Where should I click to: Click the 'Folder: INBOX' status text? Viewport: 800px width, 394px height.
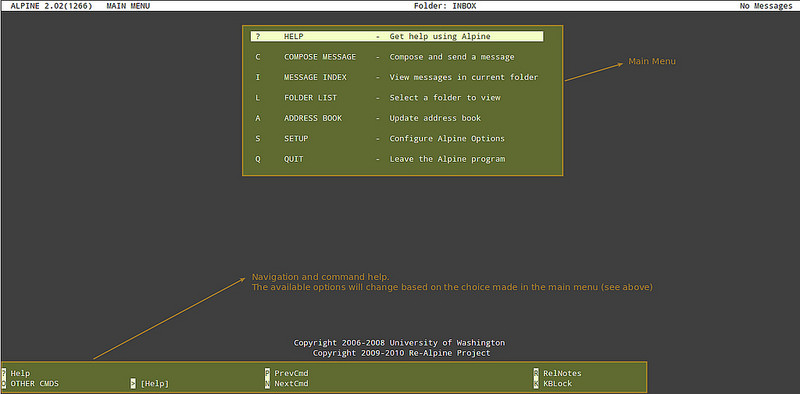(446, 6)
